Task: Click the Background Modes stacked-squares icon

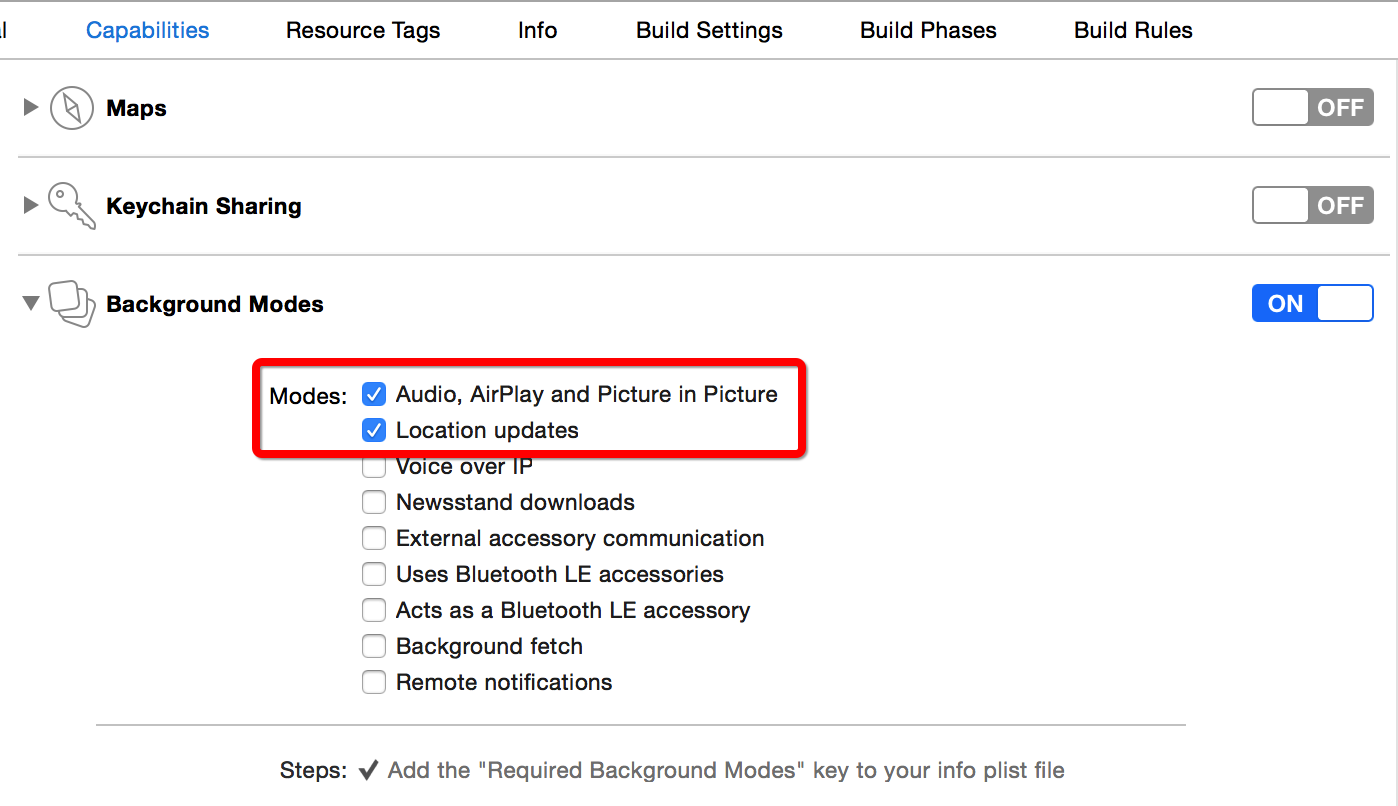Action: tap(72, 304)
